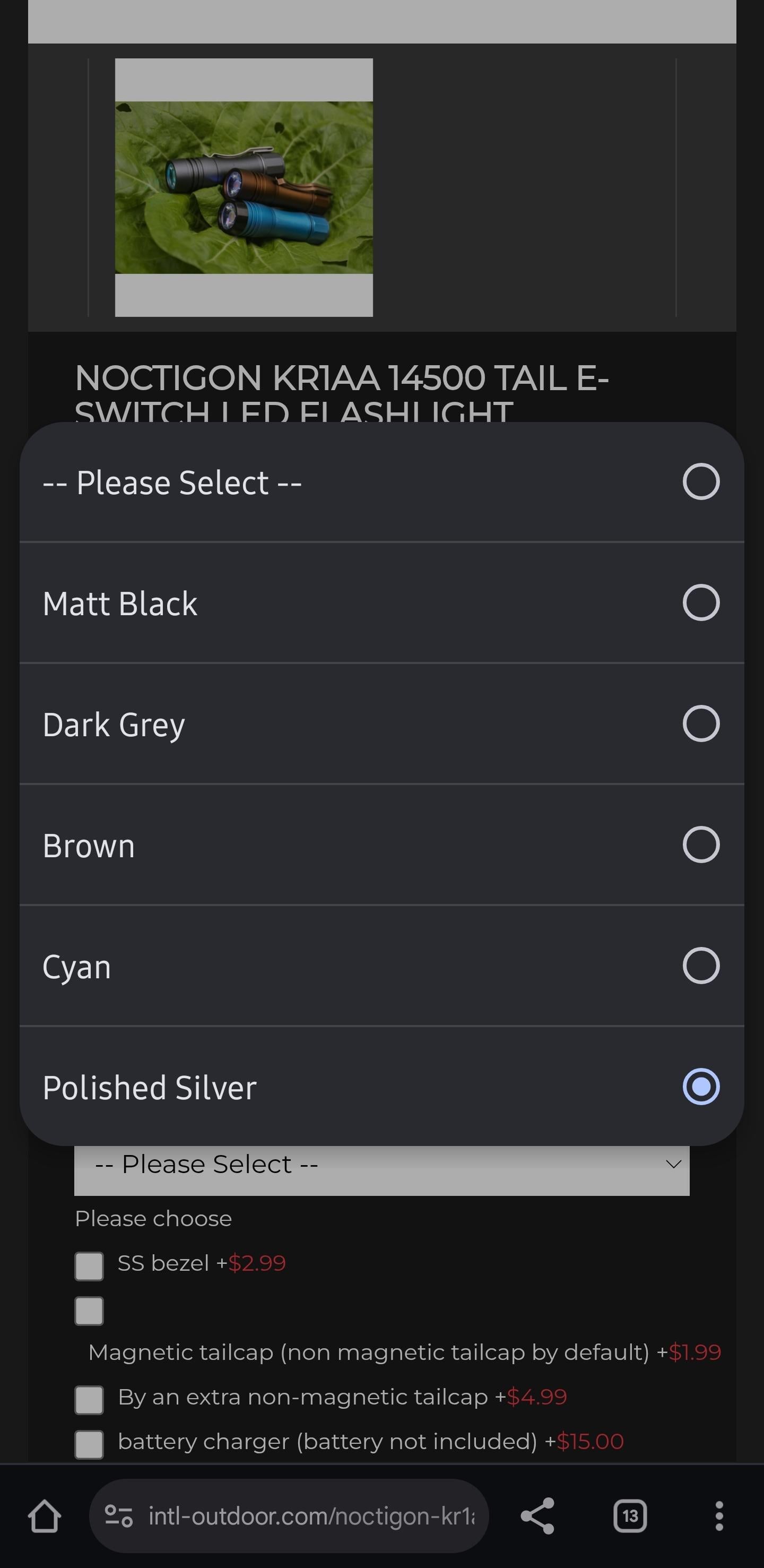Screen dimensions: 764x1568
Task: Enable the SS bezel checkbox
Action: (89, 1266)
